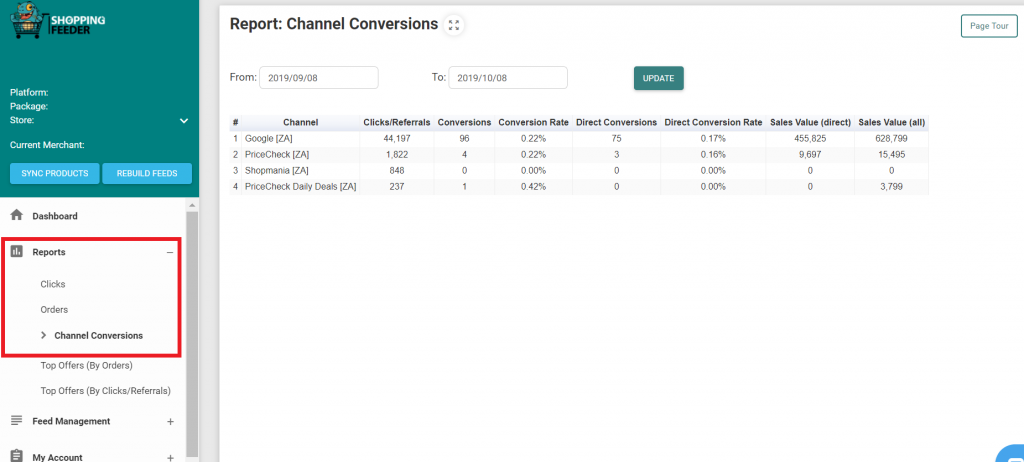Click the Platform label

[x=29, y=93]
